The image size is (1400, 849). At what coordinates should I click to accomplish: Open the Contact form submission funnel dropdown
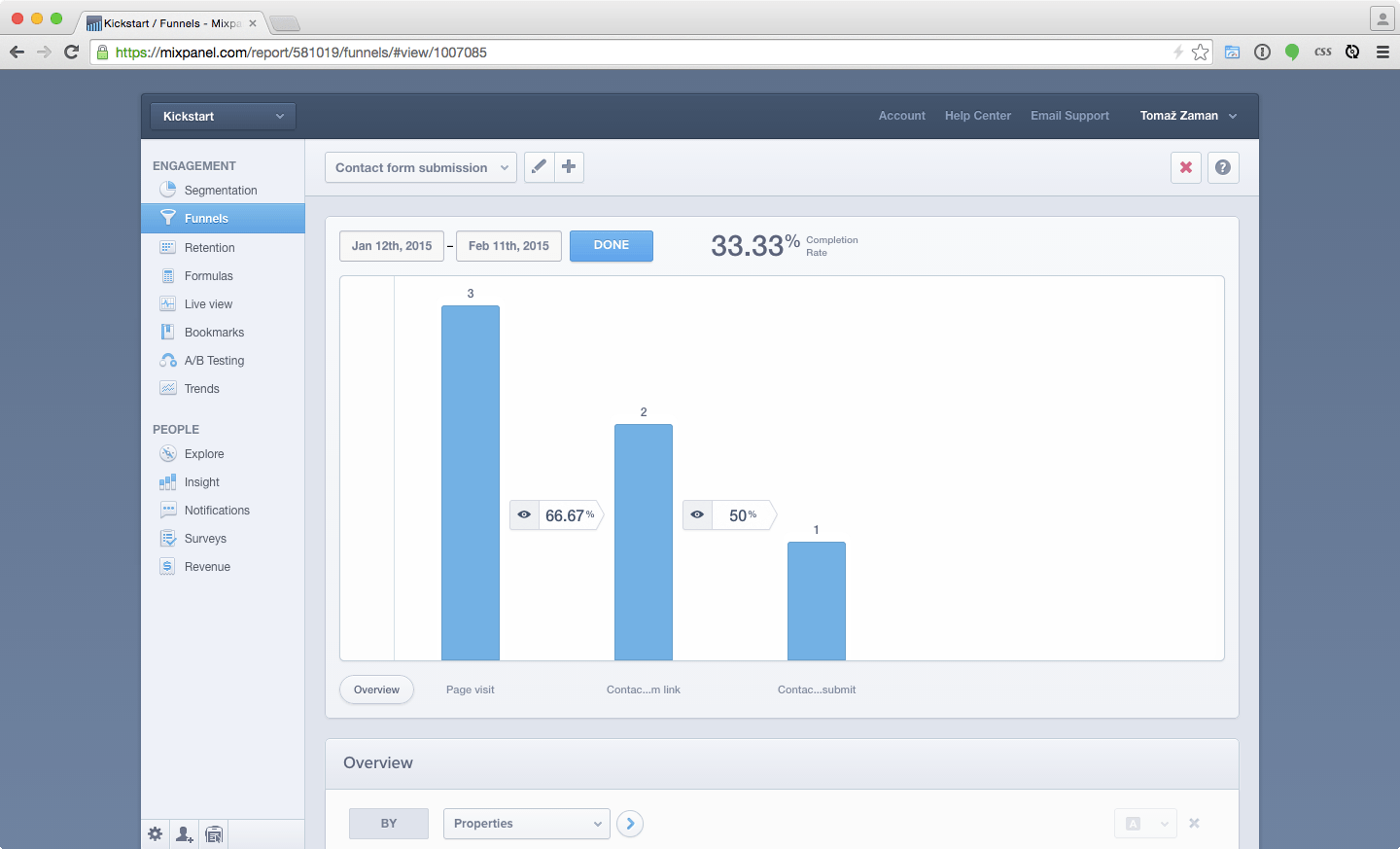point(421,167)
